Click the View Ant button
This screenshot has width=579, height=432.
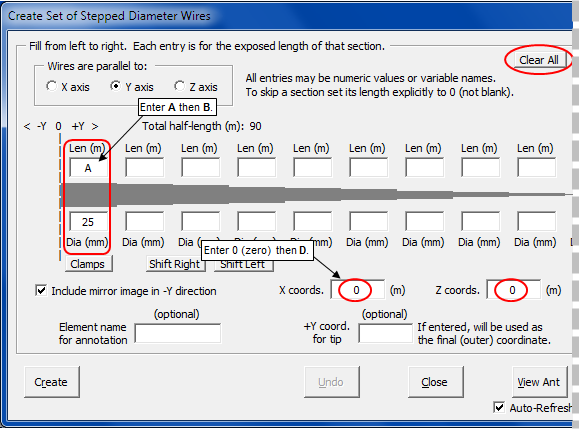539,382
